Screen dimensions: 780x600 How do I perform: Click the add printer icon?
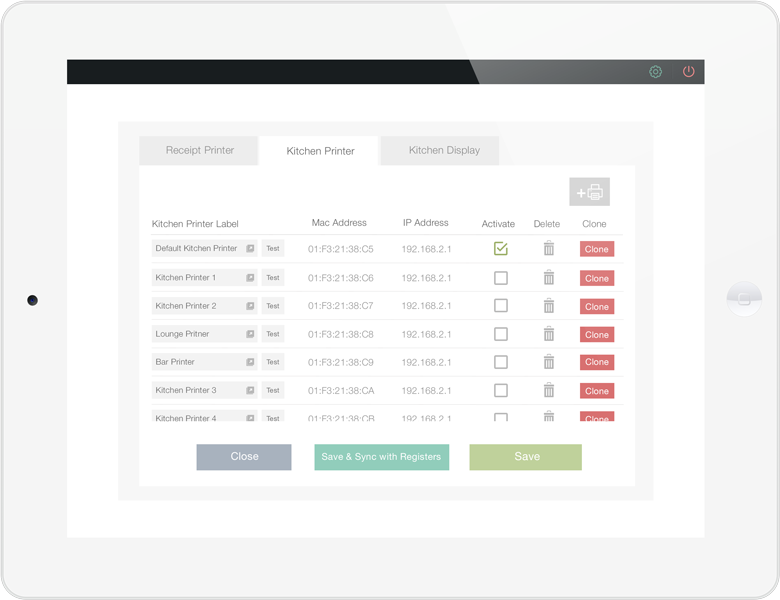pos(589,192)
